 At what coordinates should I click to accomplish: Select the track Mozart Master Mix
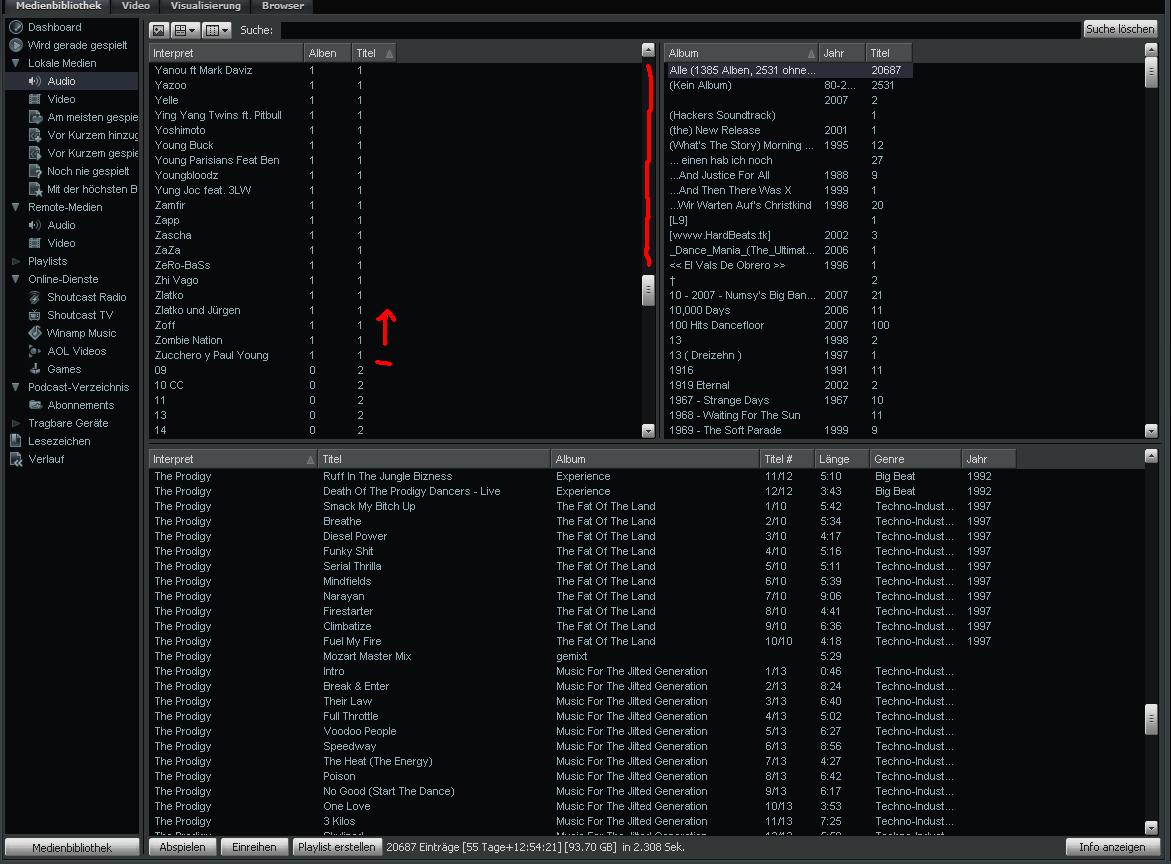click(367, 656)
